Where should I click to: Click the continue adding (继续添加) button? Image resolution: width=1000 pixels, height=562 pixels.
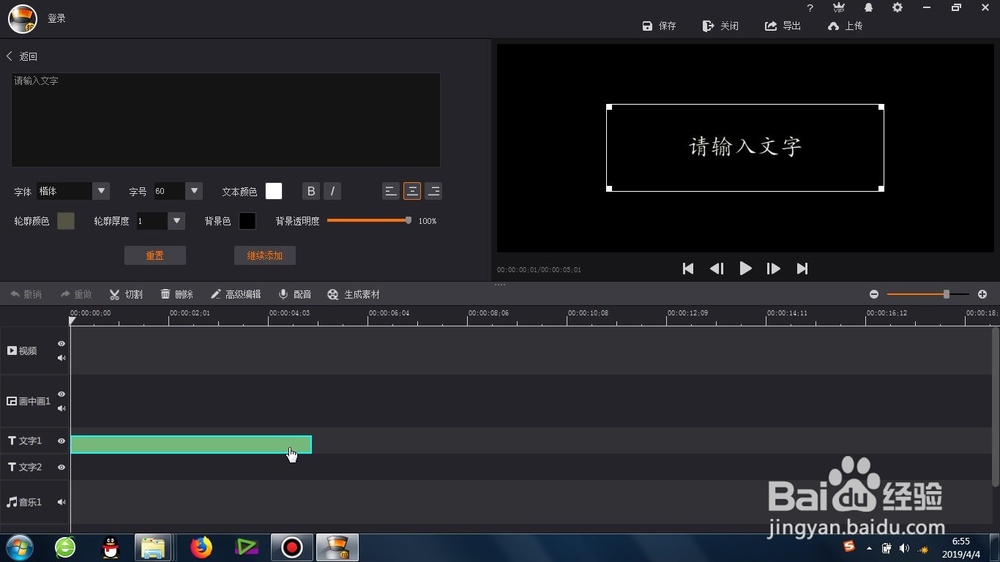(265, 255)
